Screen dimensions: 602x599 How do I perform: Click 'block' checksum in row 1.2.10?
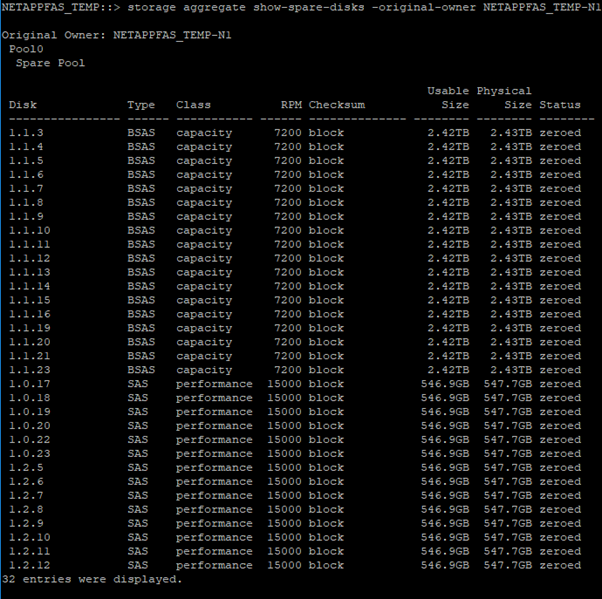[x=326, y=537]
